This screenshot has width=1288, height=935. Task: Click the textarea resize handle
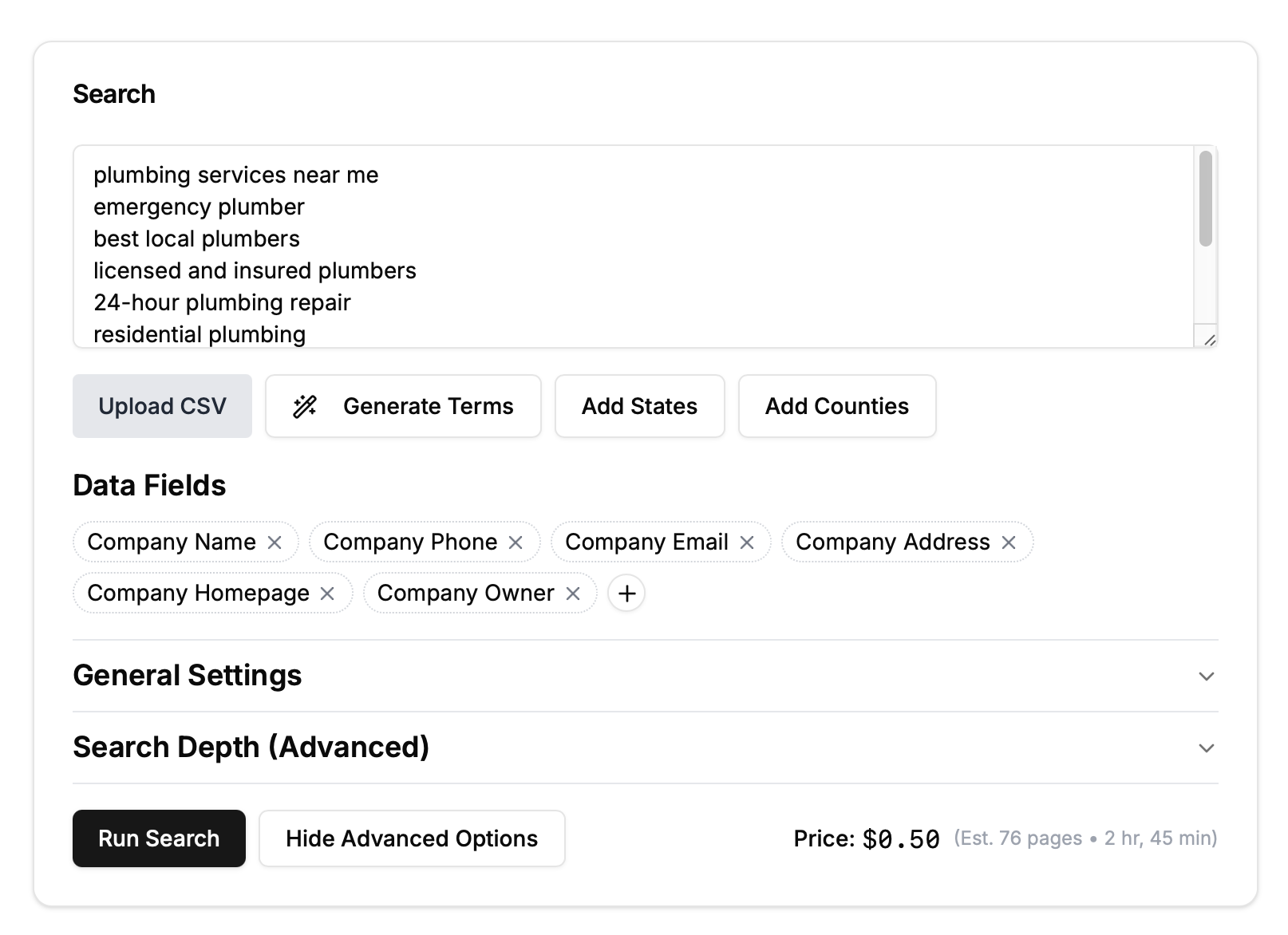[1210, 340]
